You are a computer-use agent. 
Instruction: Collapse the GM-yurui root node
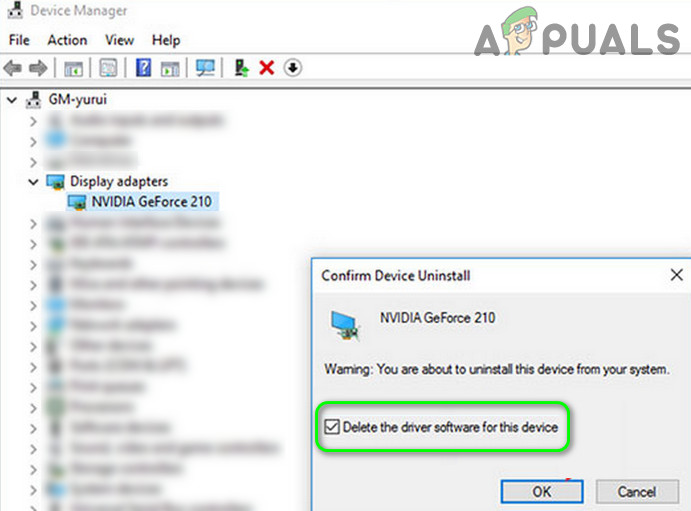pos(12,100)
